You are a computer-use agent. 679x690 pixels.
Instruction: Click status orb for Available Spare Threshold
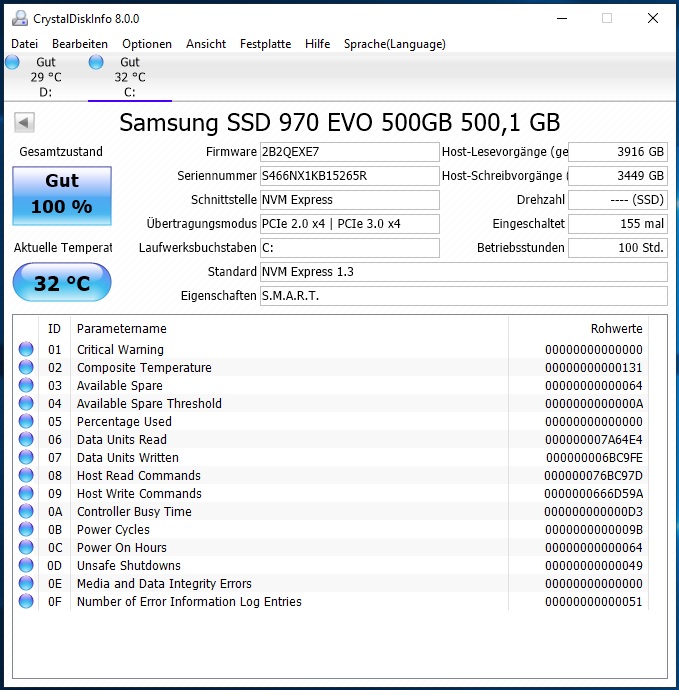pyautogui.click(x=26, y=404)
